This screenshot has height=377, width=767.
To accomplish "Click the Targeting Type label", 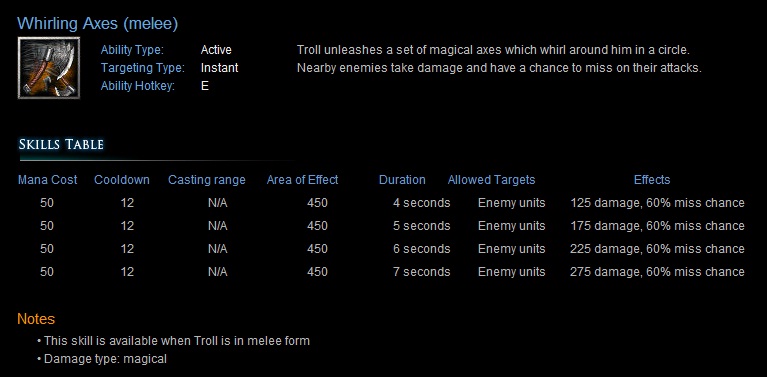I will click(143, 68).
